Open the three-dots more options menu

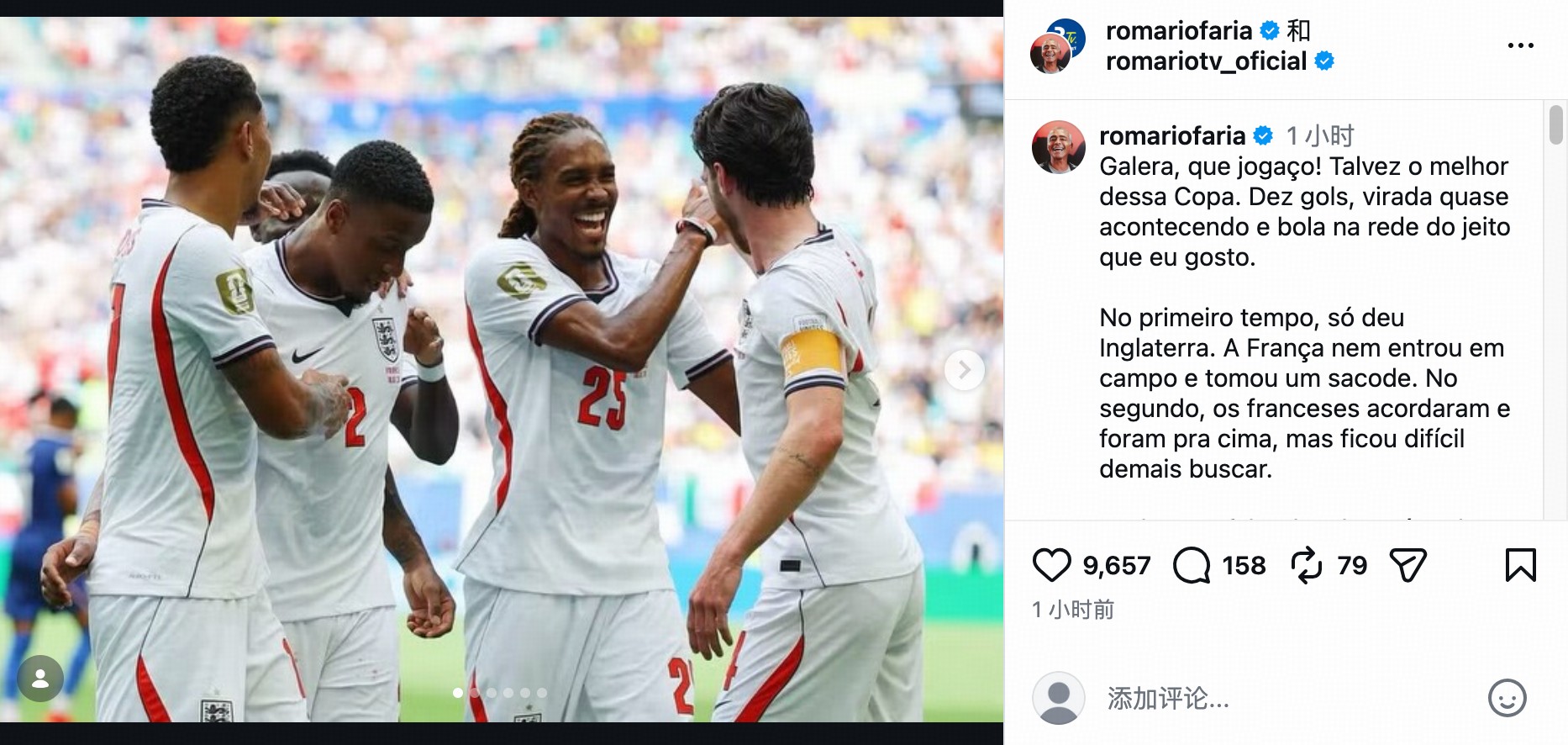coord(1520,45)
